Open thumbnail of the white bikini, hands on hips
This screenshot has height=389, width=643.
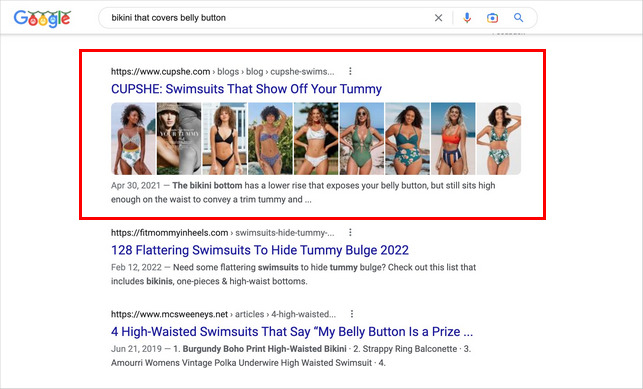pyautogui.click(x=316, y=139)
